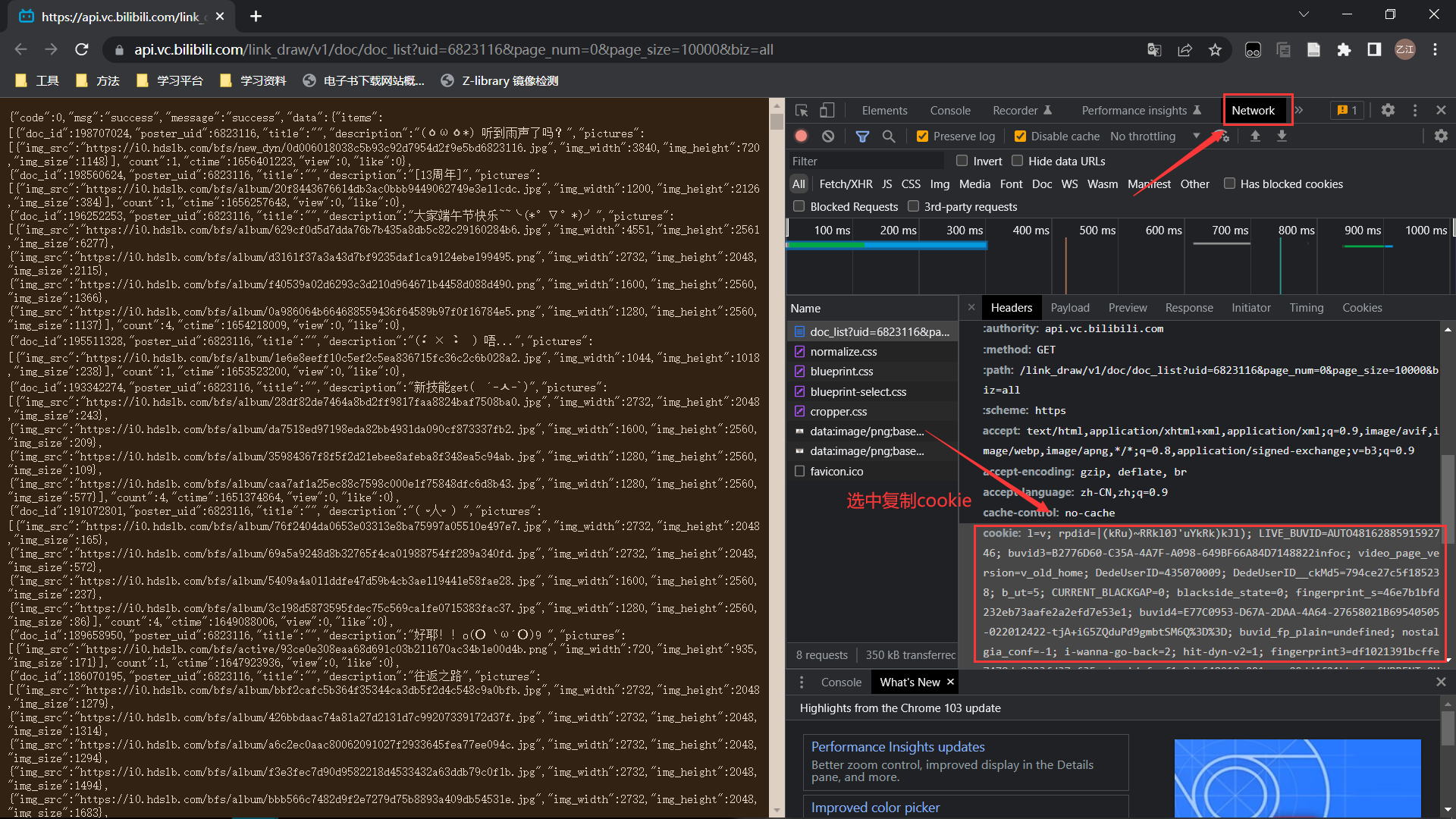
Task: Open the No throttling dropdown
Action: [x=1156, y=136]
